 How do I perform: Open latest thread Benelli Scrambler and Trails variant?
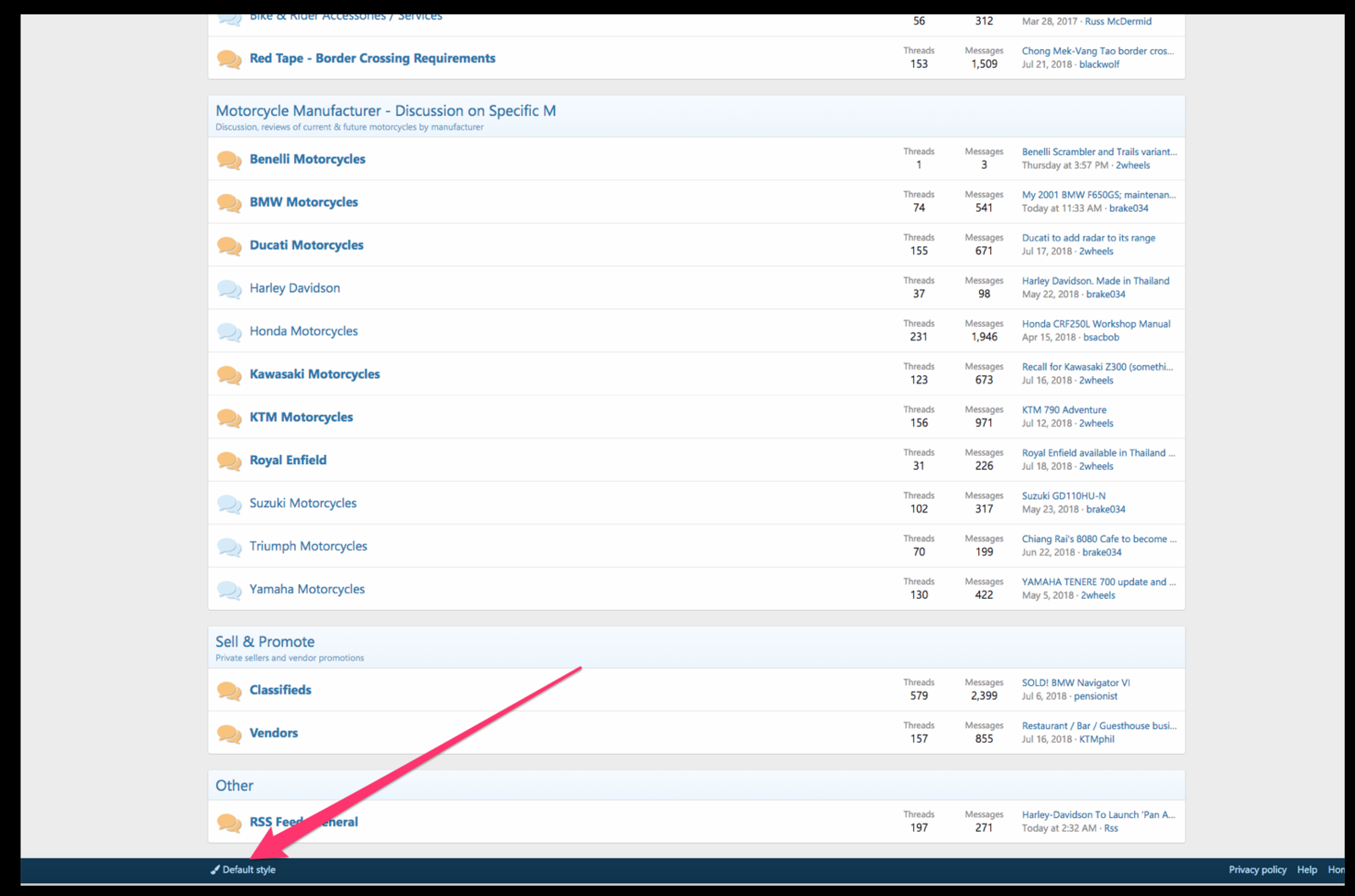tap(1099, 152)
